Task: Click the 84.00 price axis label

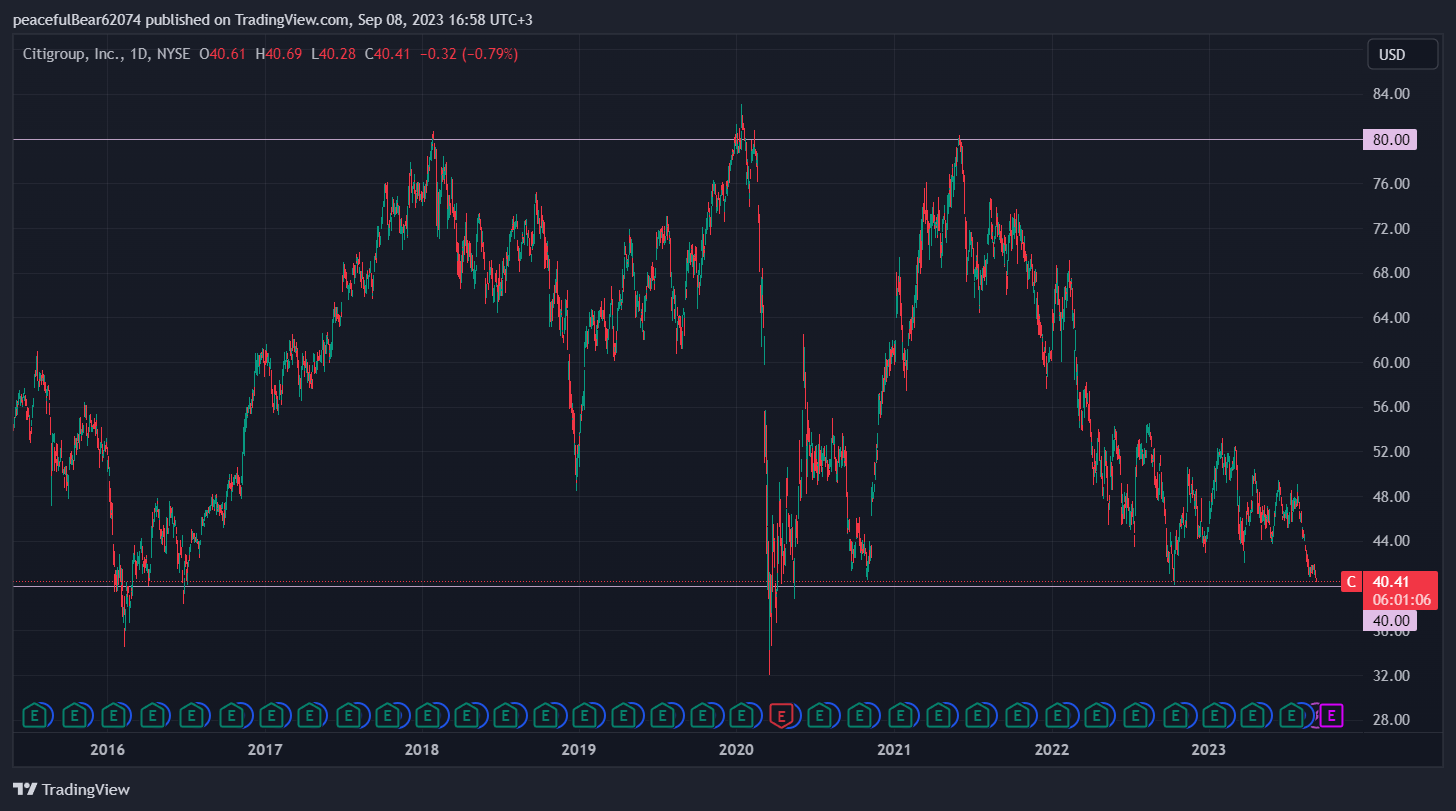Action: (x=1391, y=94)
